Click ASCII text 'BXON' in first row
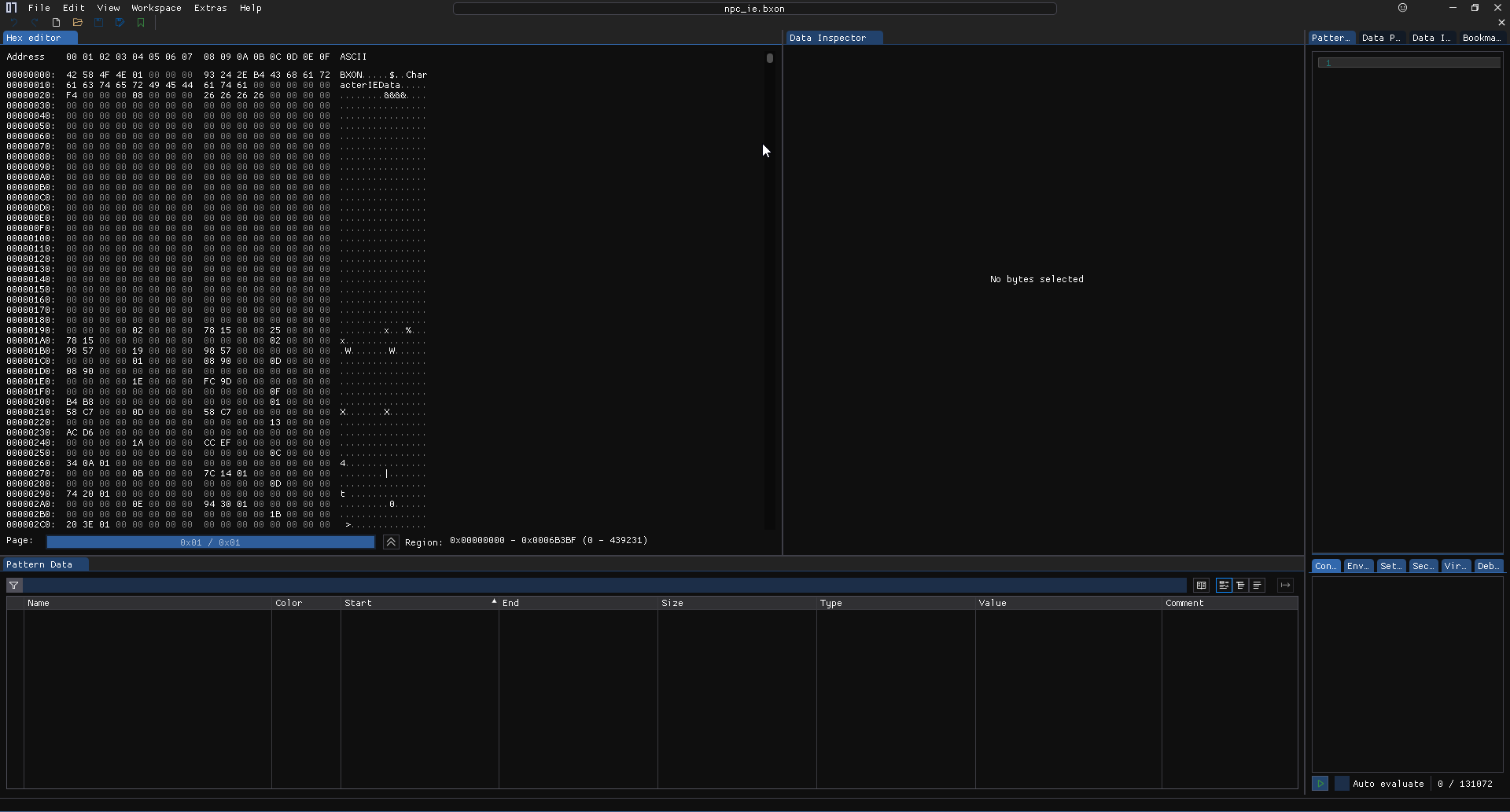This screenshot has height=812, width=1510. (x=351, y=75)
